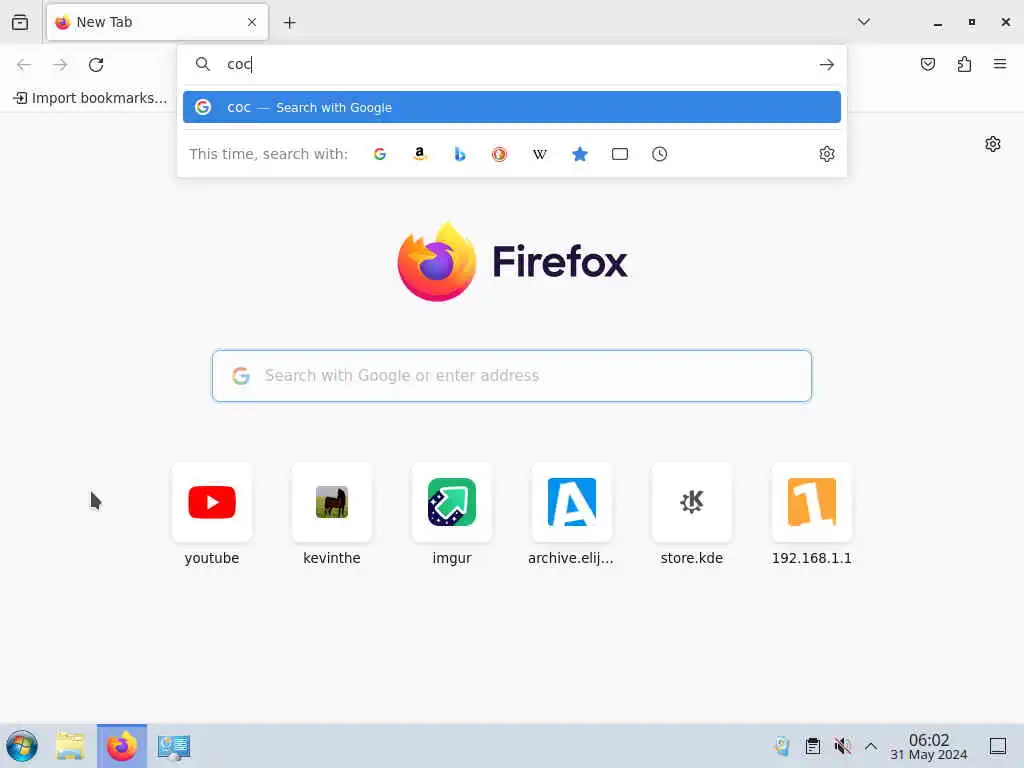Viewport: 1024px width, 768px height.
Task: Personalize new tab with gear icon
Action: (993, 144)
